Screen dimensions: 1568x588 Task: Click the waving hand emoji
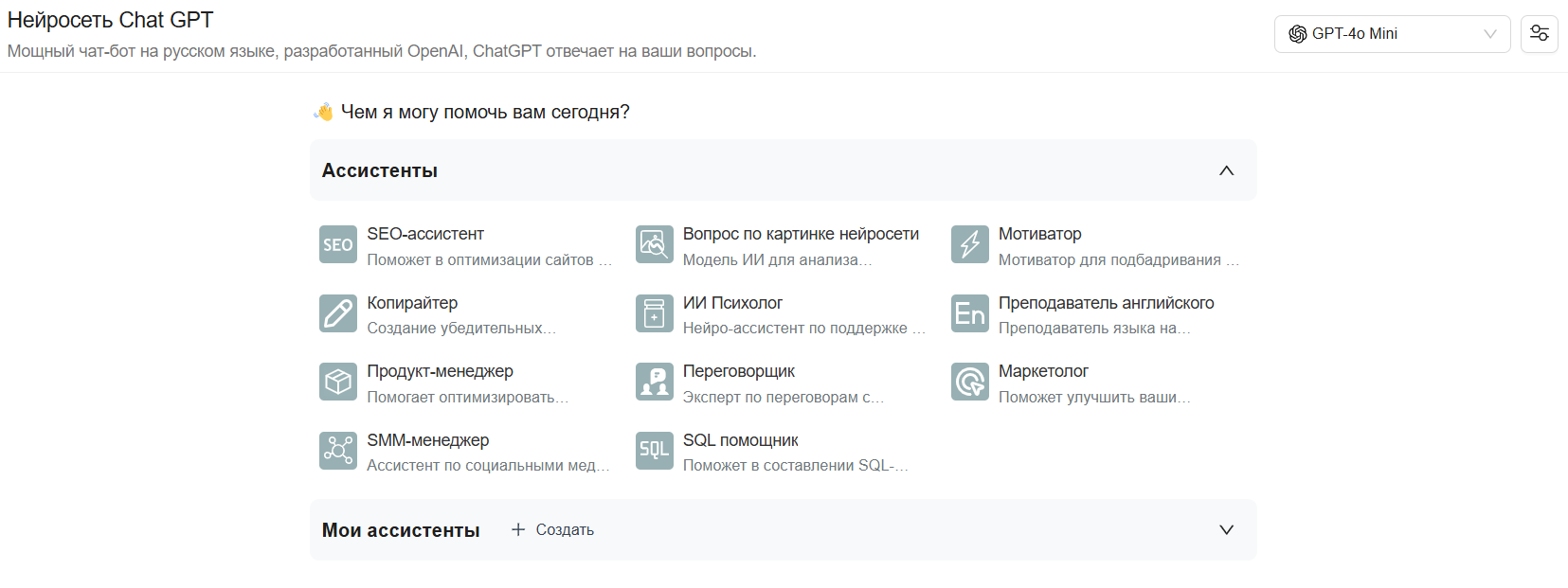[323, 112]
